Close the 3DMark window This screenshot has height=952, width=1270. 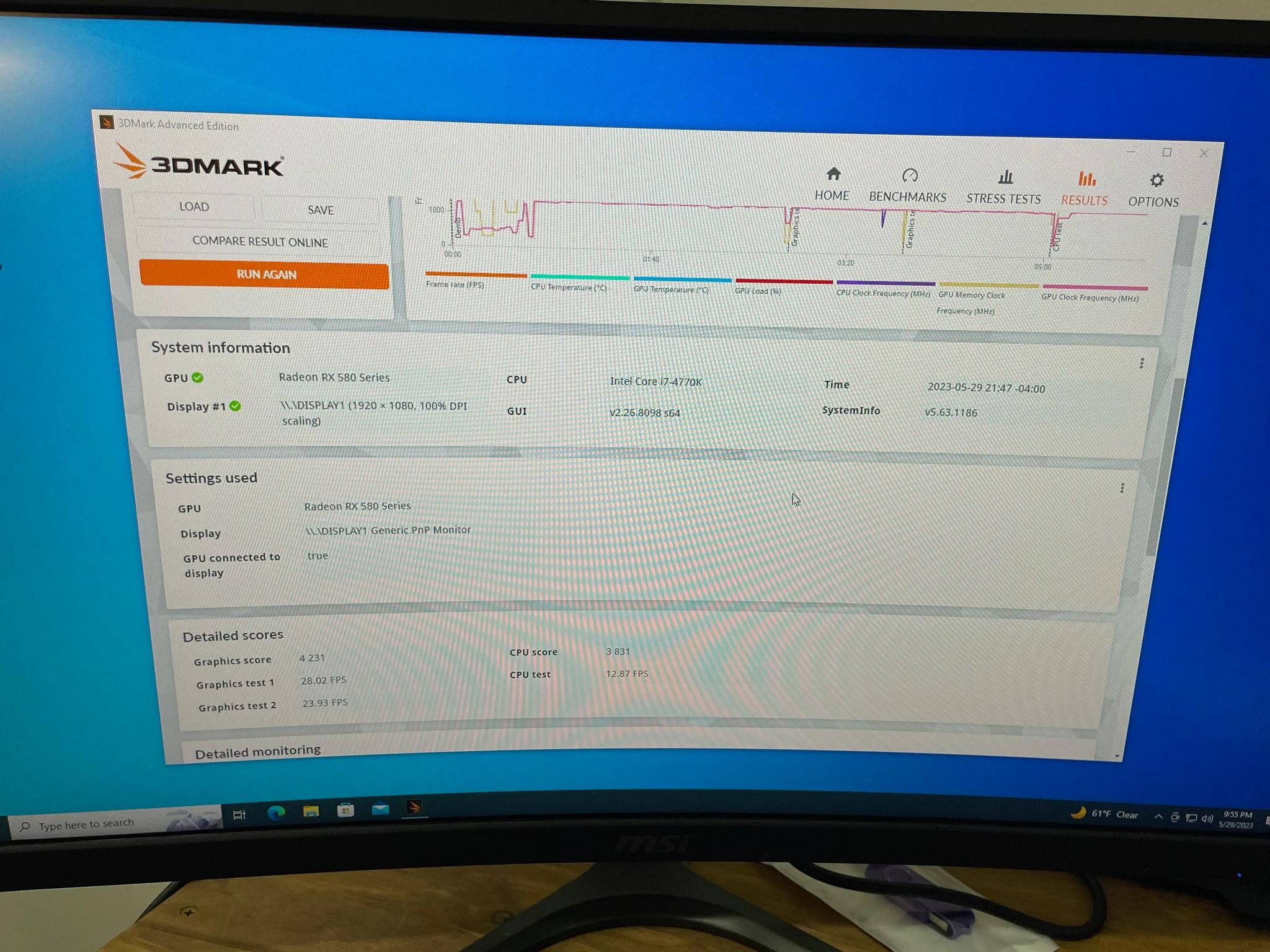[1204, 153]
